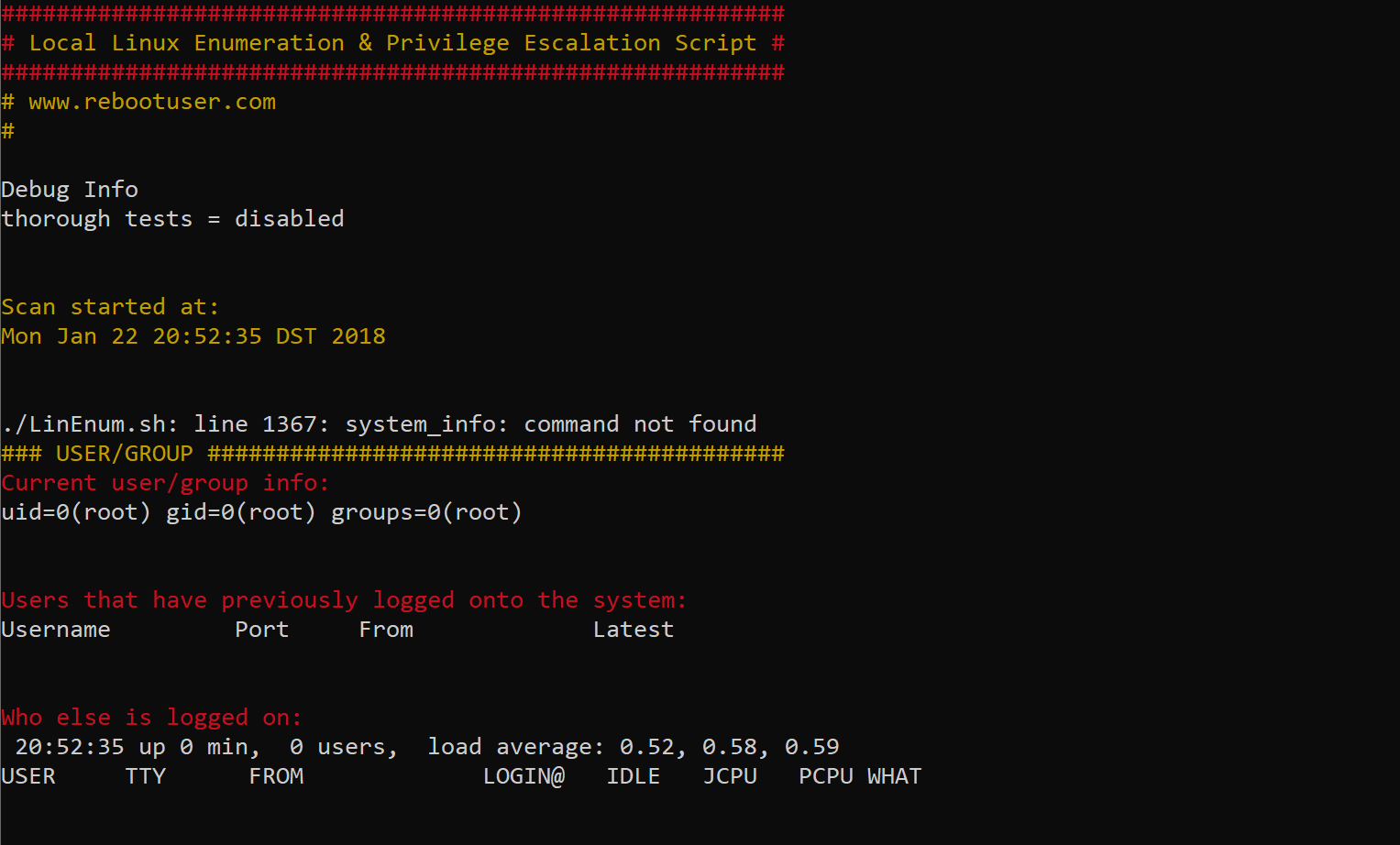This screenshot has width=1400, height=845.
Task: Click the www.rebootuser.com URL text
Action: tap(152, 102)
